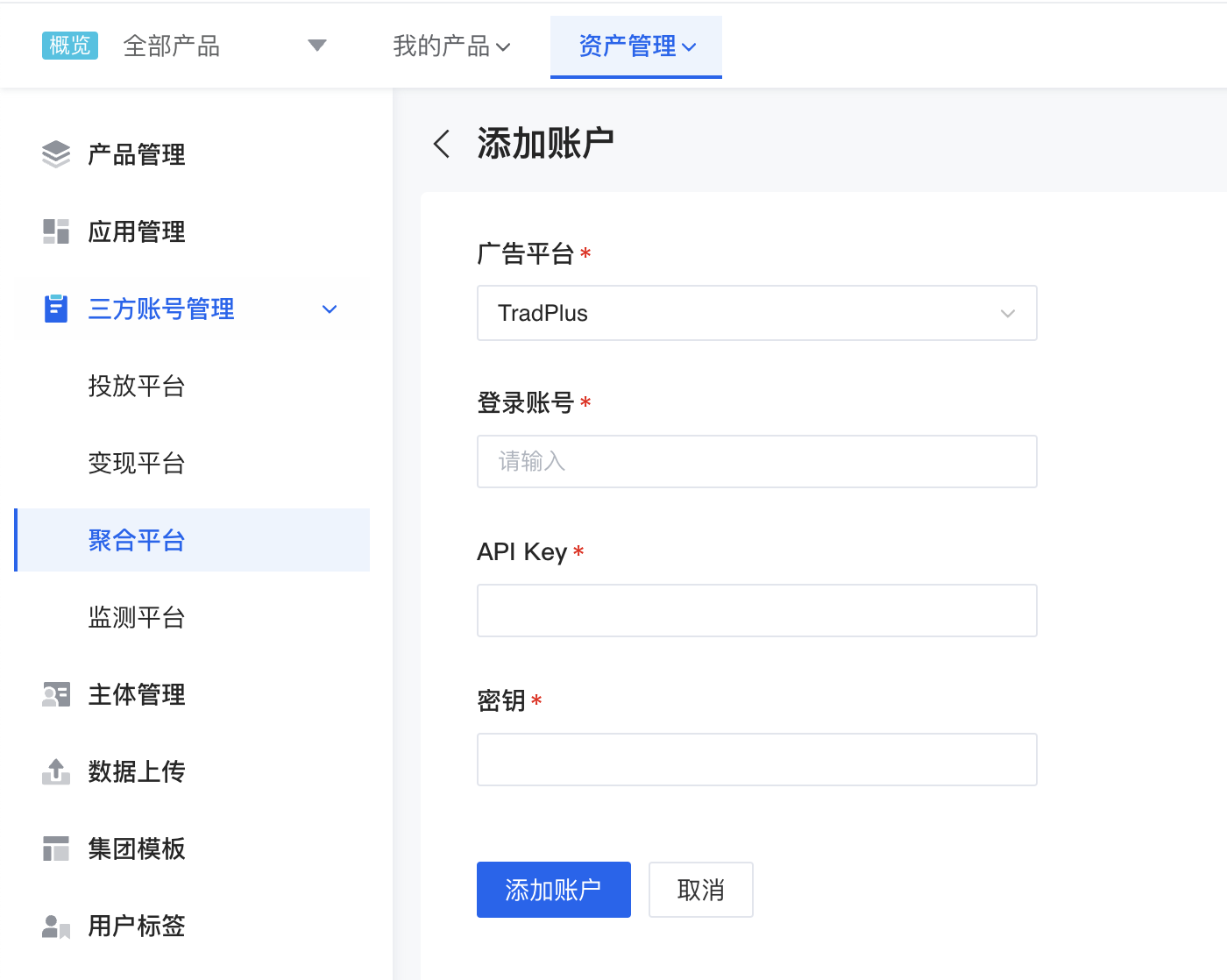Select 聚合平台 in the sidebar
Screen dimensions: 1227x980
[136, 540]
